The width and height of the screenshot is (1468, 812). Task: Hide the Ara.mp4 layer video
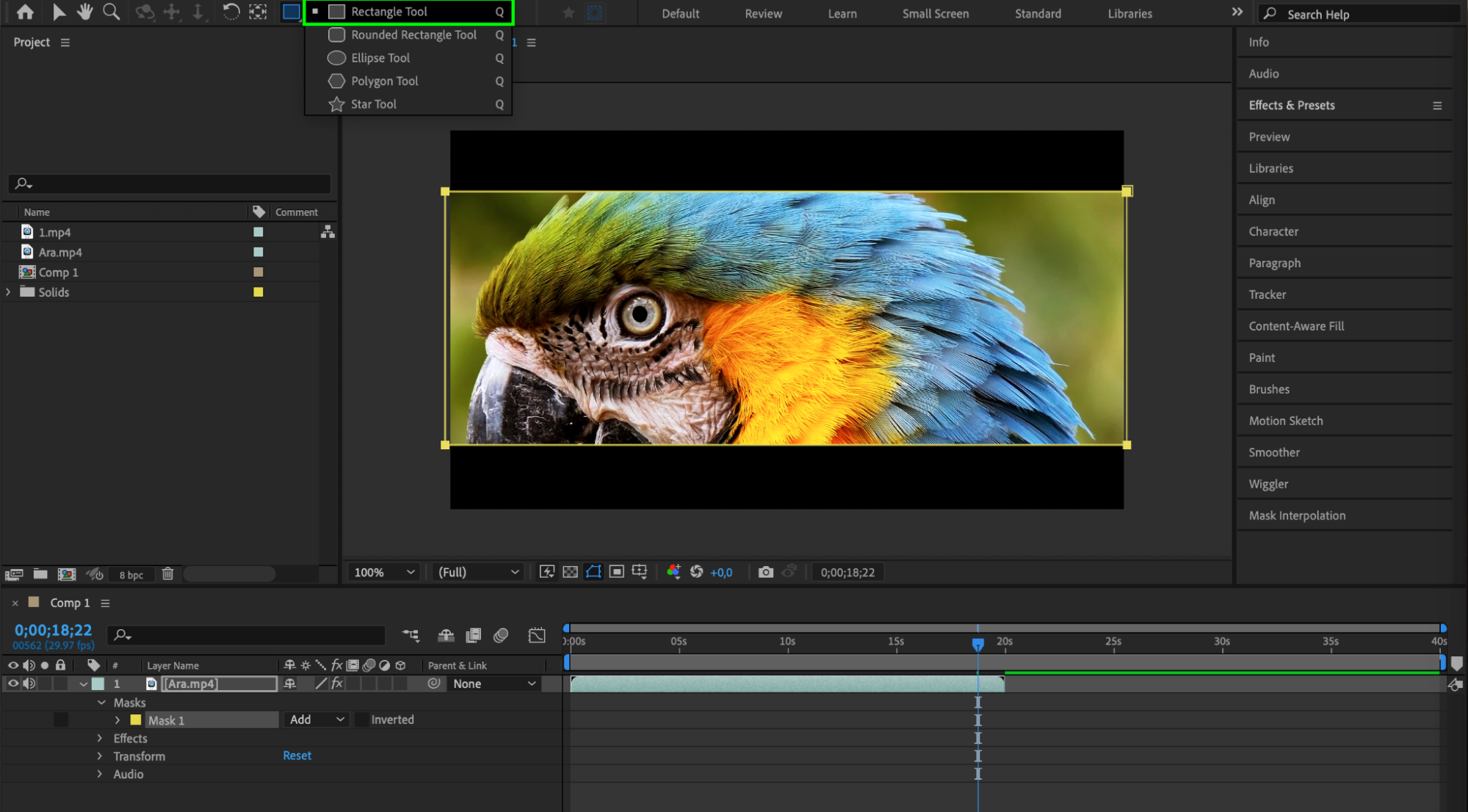pyautogui.click(x=12, y=684)
